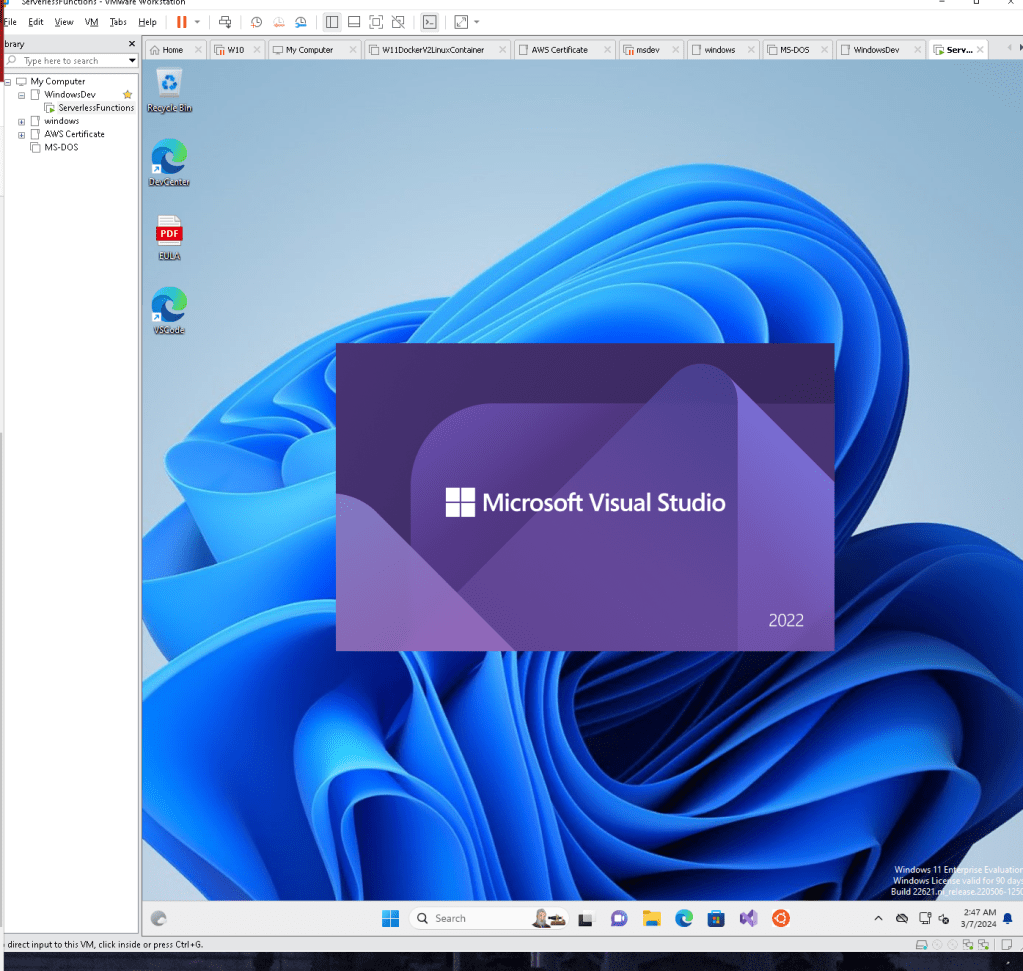Click the widgets icon at taskbar left
This screenshot has width=1023, height=971.
tap(159, 919)
